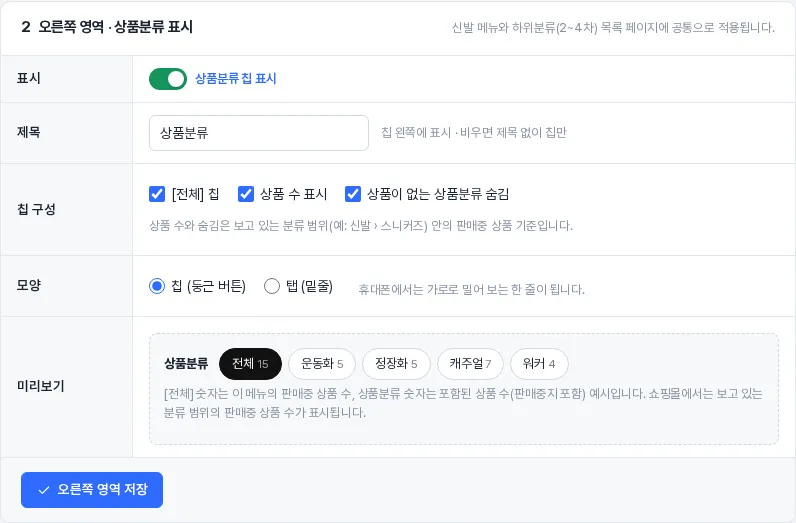This screenshot has height=523, width=796.
Task: Select the 칩 (둥근 버튼) radio option
Action: pyautogui.click(x=157, y=286)
